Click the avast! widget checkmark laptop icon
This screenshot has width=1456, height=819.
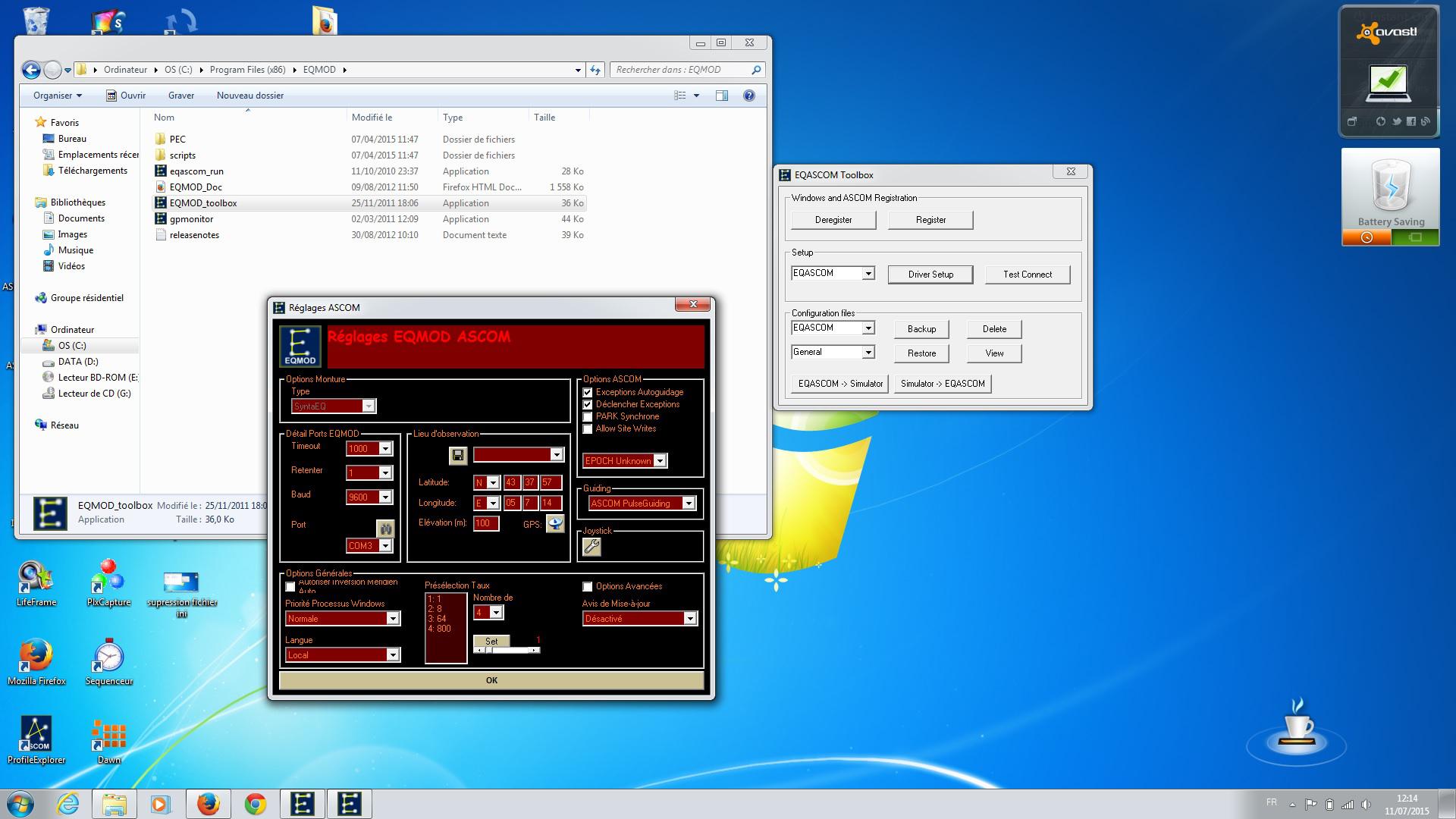[1389, 83]
